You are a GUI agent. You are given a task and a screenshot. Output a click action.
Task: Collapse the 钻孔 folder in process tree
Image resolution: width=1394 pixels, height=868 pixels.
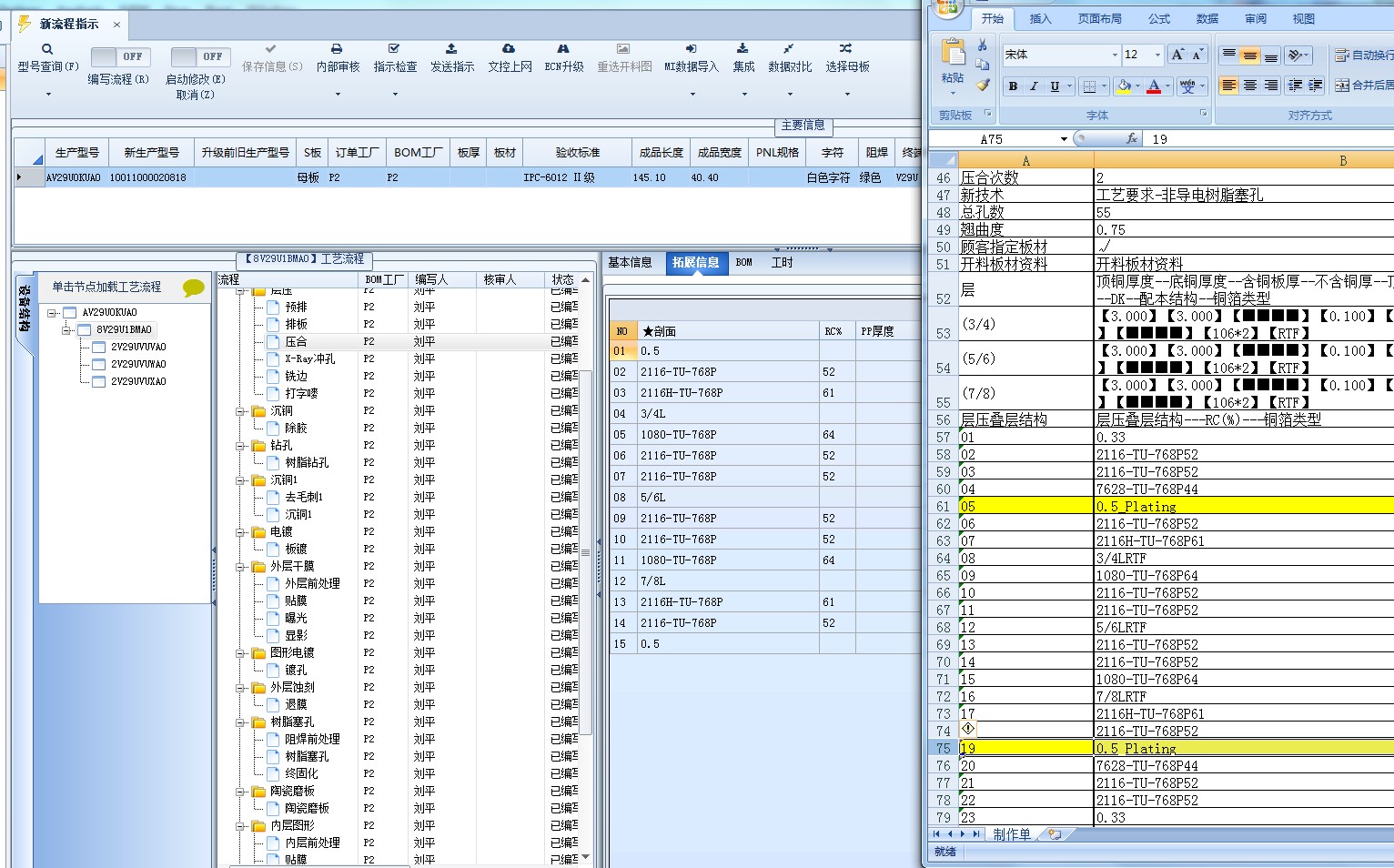tap(241, 446)
